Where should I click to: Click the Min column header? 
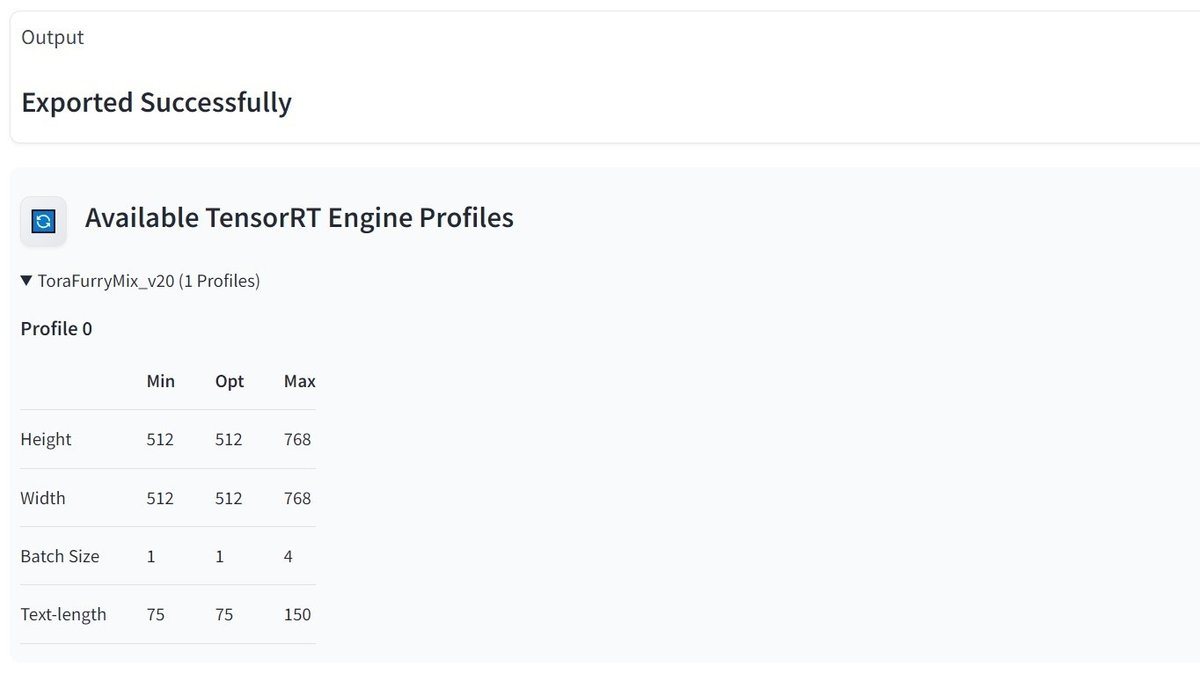click(160, 381)
